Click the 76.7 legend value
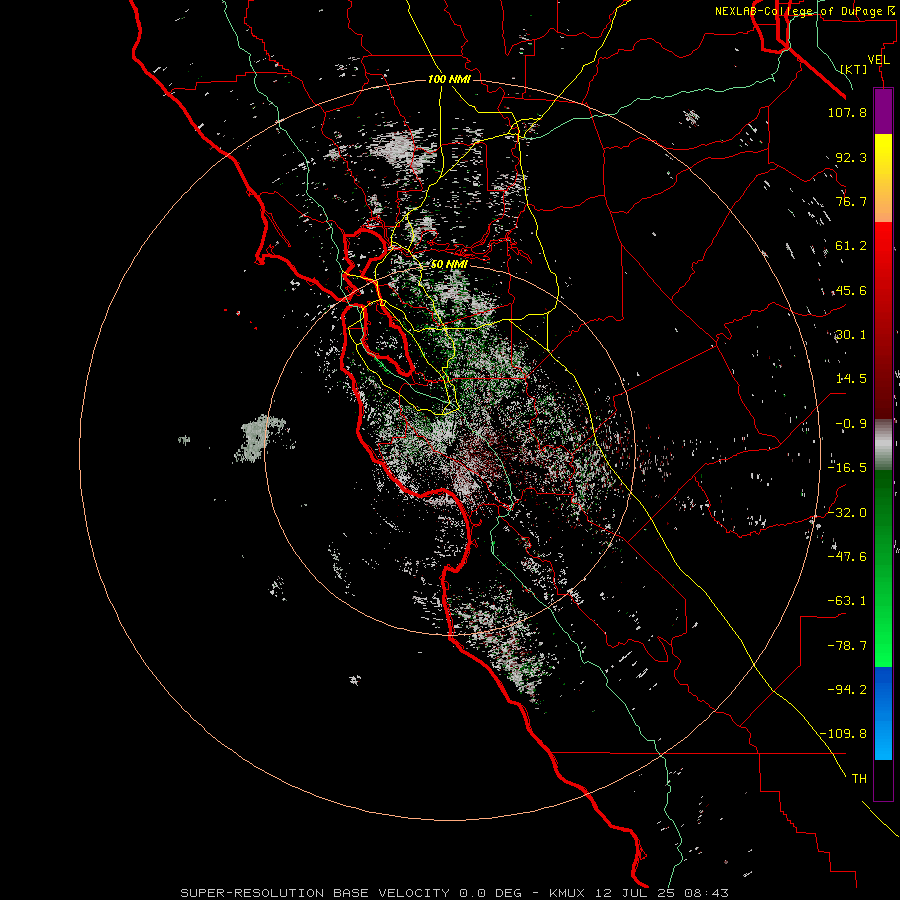 851,201
